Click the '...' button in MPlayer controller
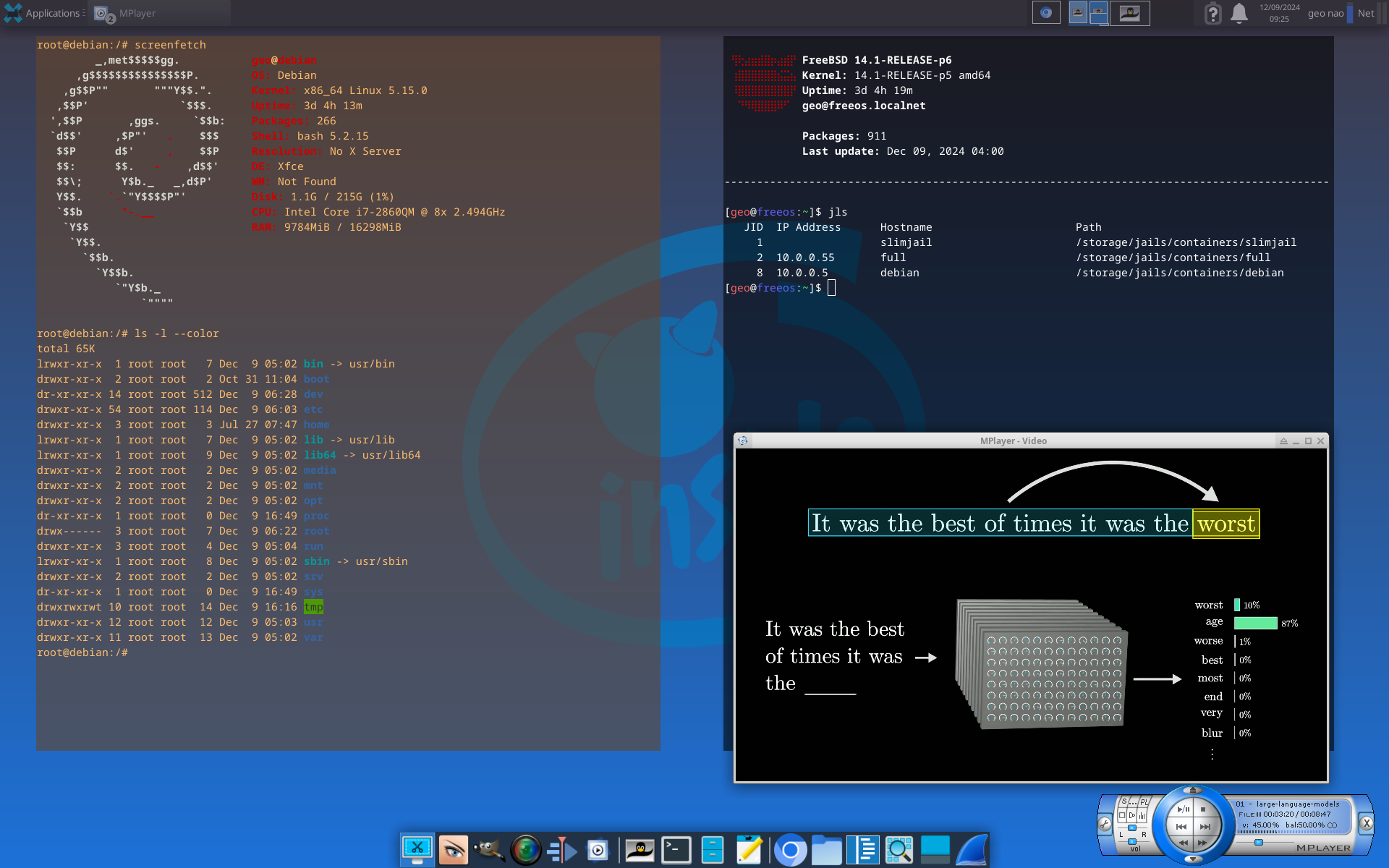The width and height of the screenshot is (1389, 868). coord(1133,801)
